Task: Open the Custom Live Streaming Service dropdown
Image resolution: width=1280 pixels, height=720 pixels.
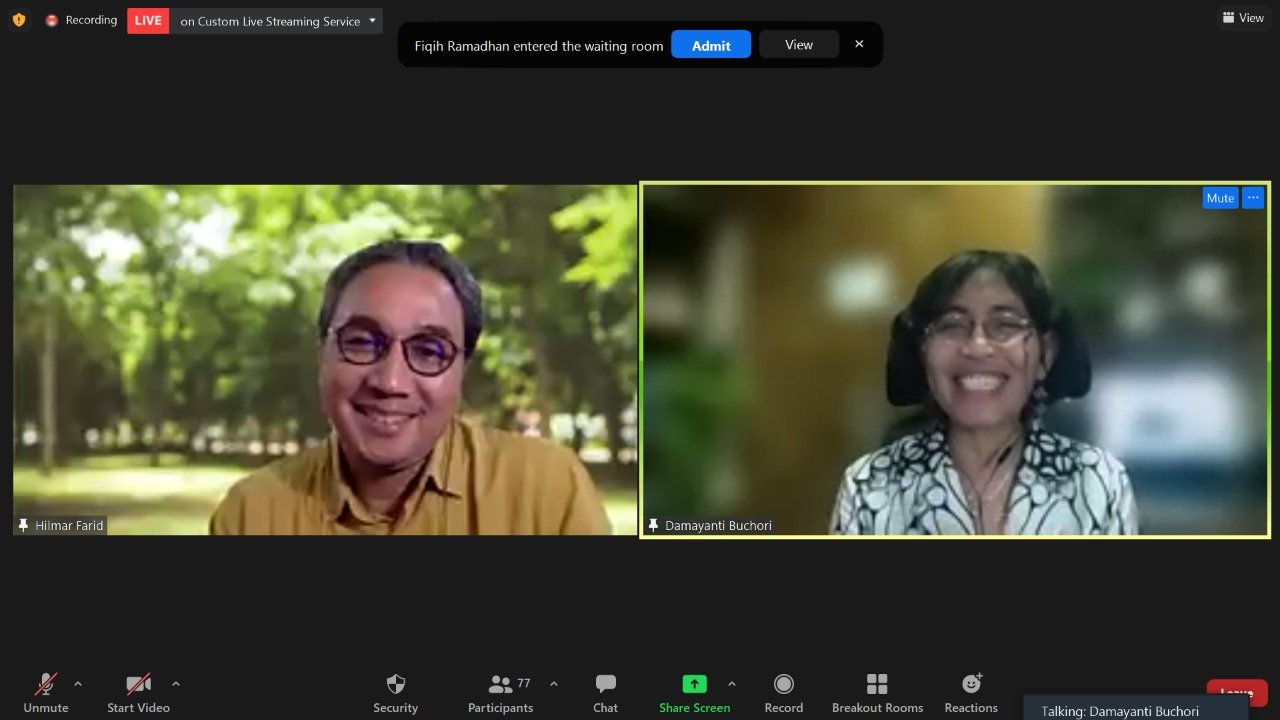Action: (x=372, y=21)
